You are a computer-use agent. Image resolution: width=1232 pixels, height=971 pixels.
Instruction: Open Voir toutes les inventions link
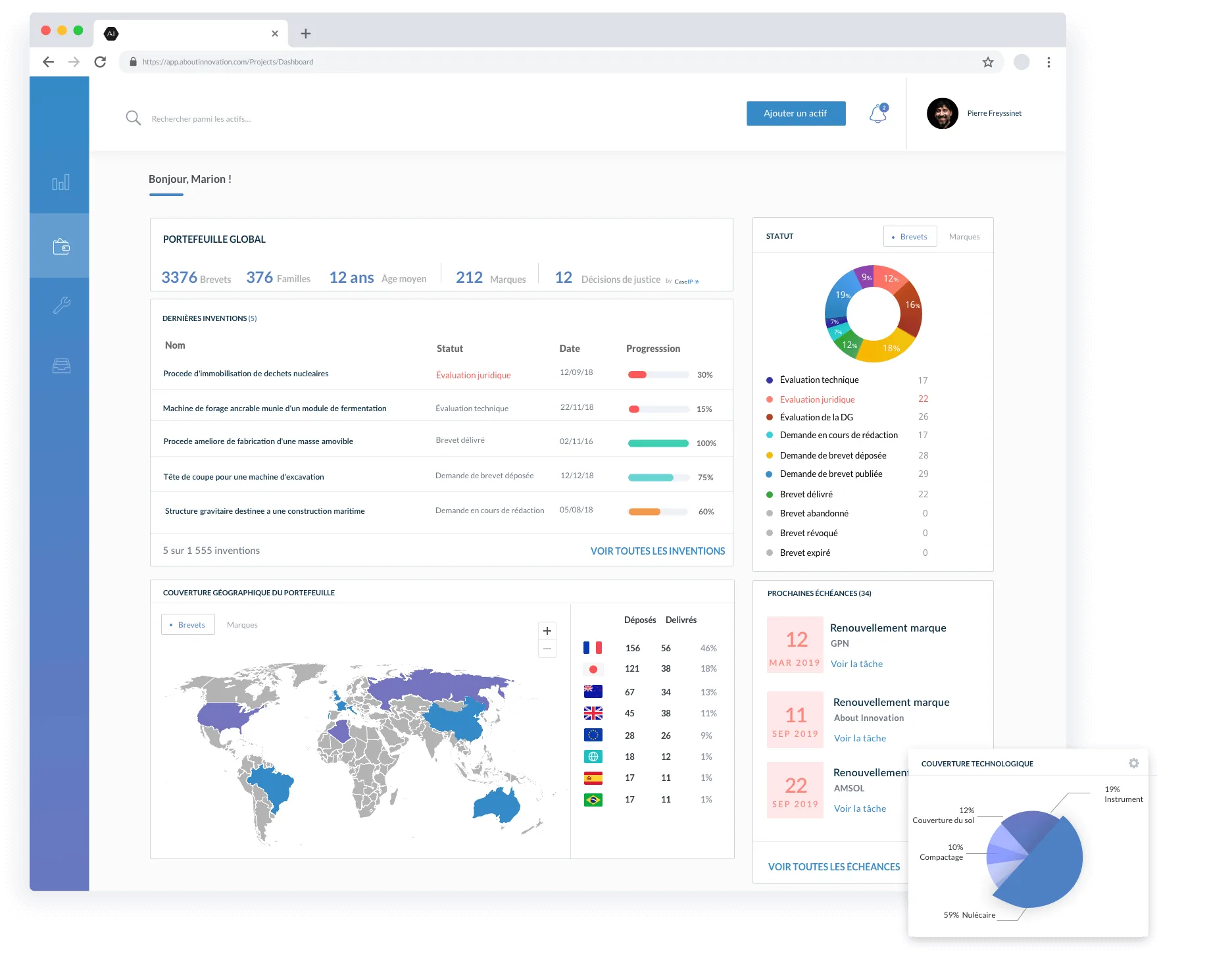point(657,551)
